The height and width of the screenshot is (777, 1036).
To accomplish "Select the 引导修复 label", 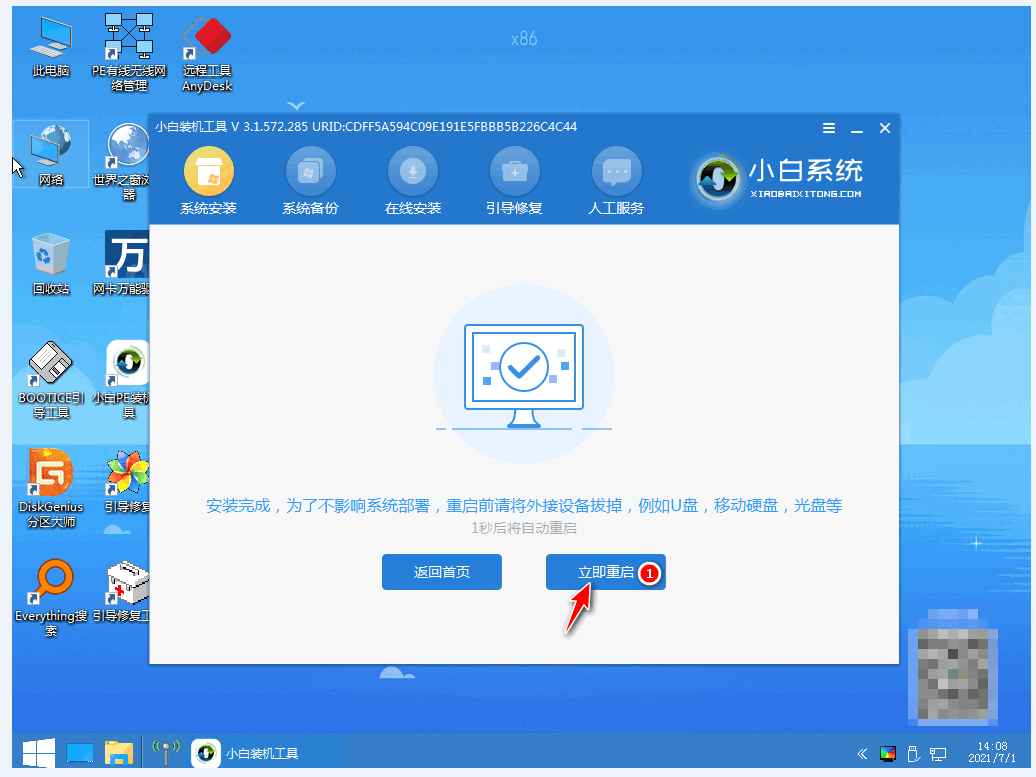I will [515, 208].
